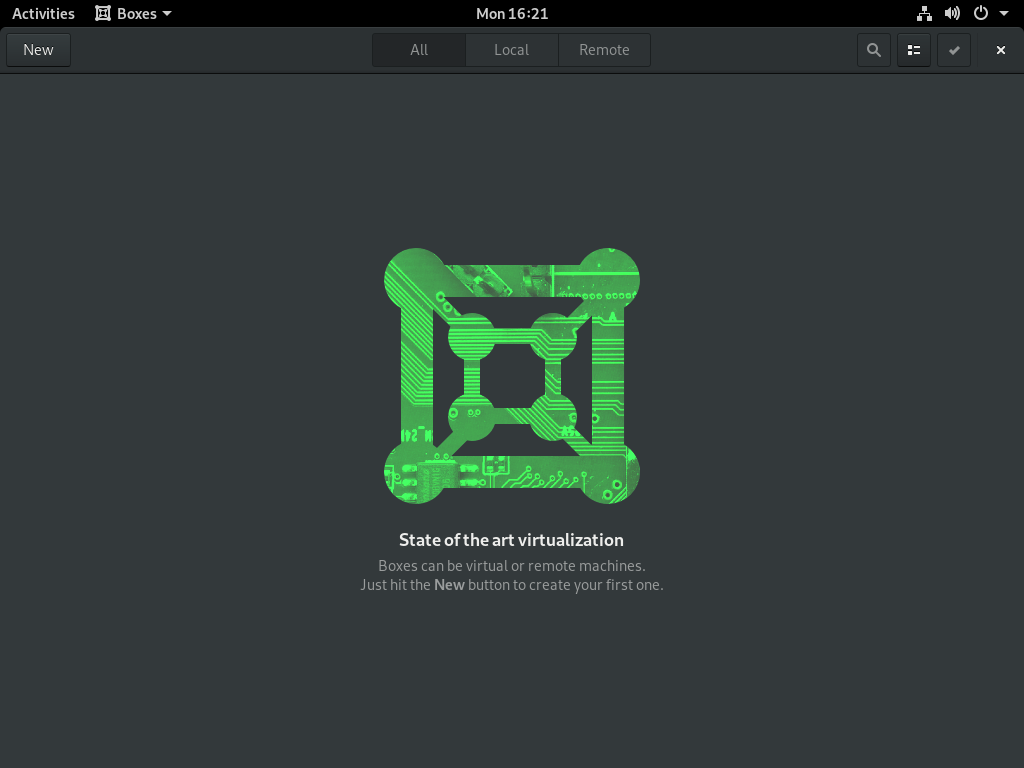Click the power icon in top bar
The height and width of the screenshot is (768, 1024).
[980, 14]
